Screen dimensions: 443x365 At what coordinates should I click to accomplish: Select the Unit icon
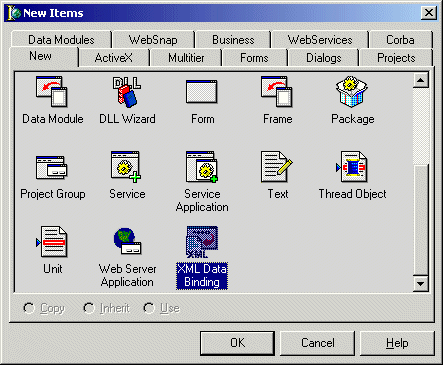point(52,242)
